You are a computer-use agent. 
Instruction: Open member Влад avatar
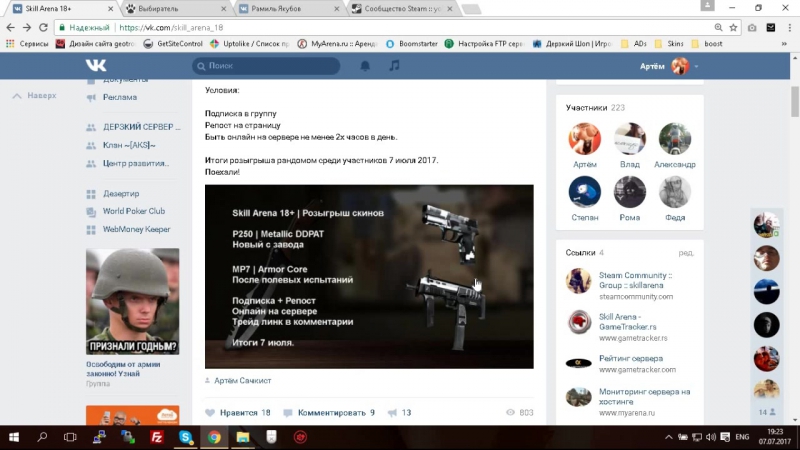(x=630, y=138)
